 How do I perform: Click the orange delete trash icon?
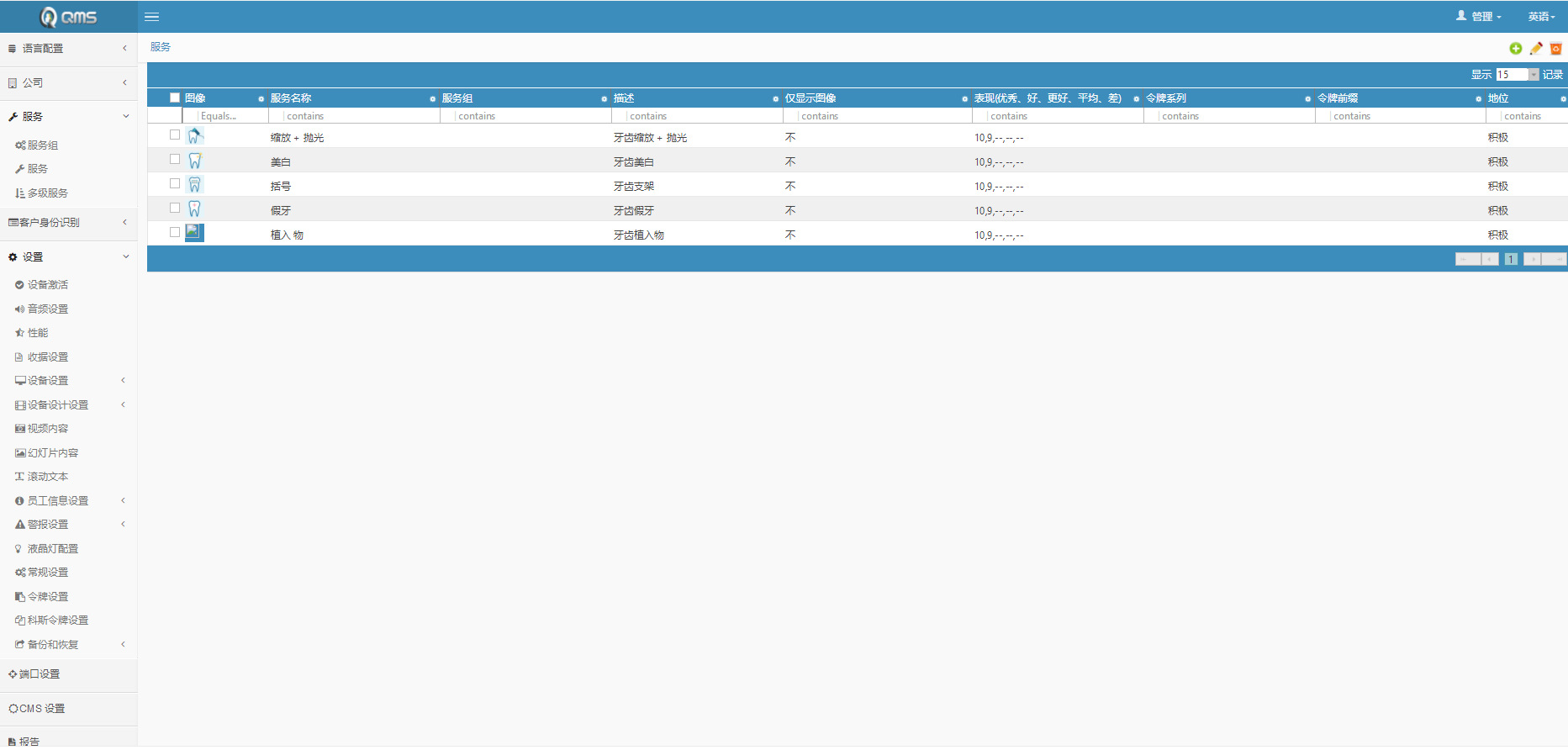(x=1556, y=49)
